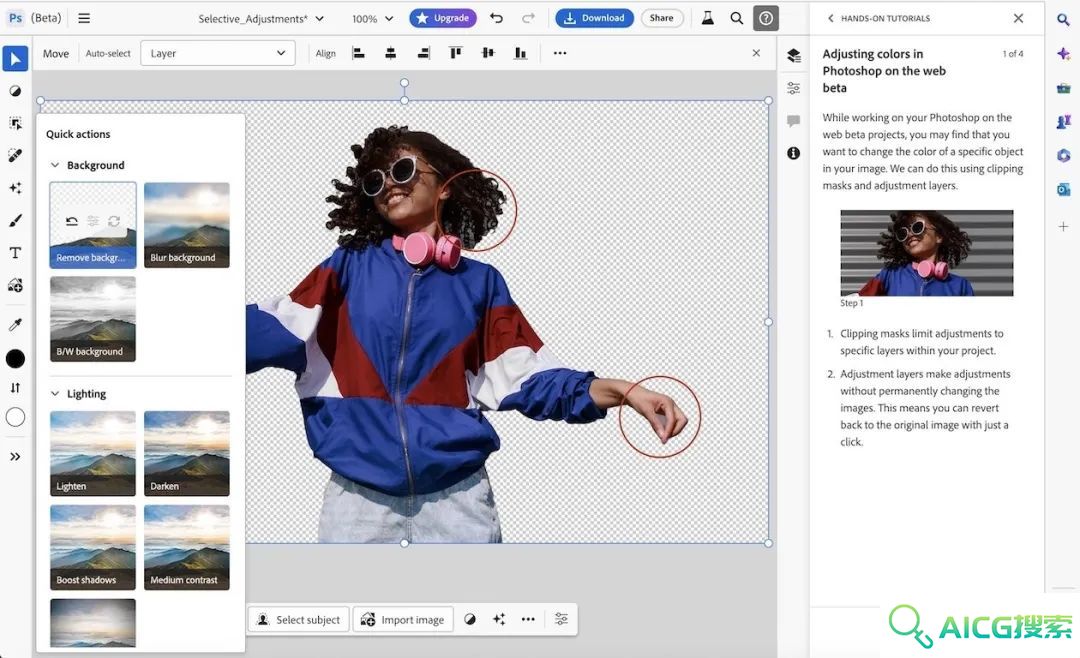This screenshot has height=658, width=1080.
Task: Open the help question mark icon
Action: click(x=766, y=18)
